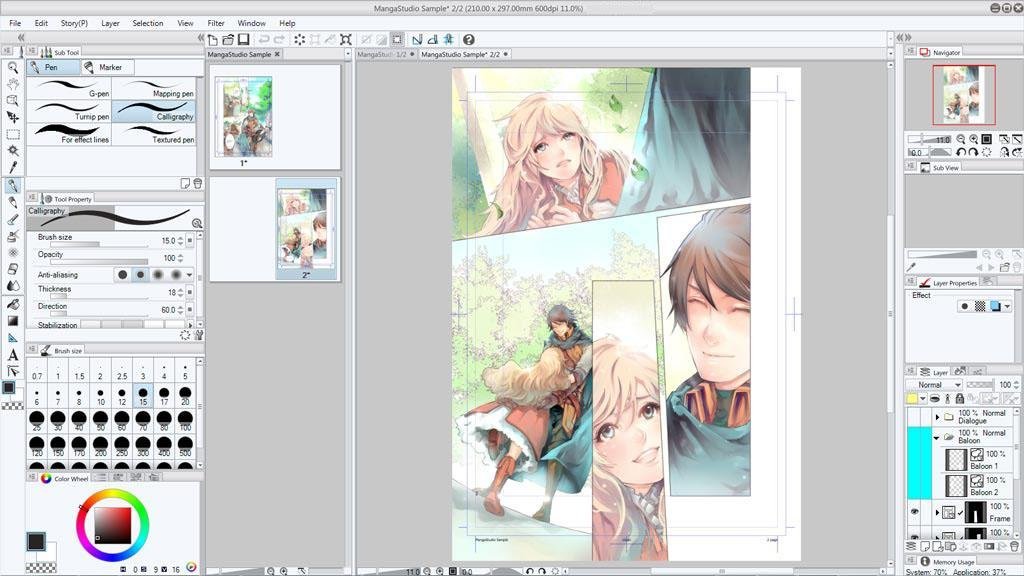1024x576 pixels.
Task: Delete the sub tool with the trash icon
Action: (x=197, y=183)
